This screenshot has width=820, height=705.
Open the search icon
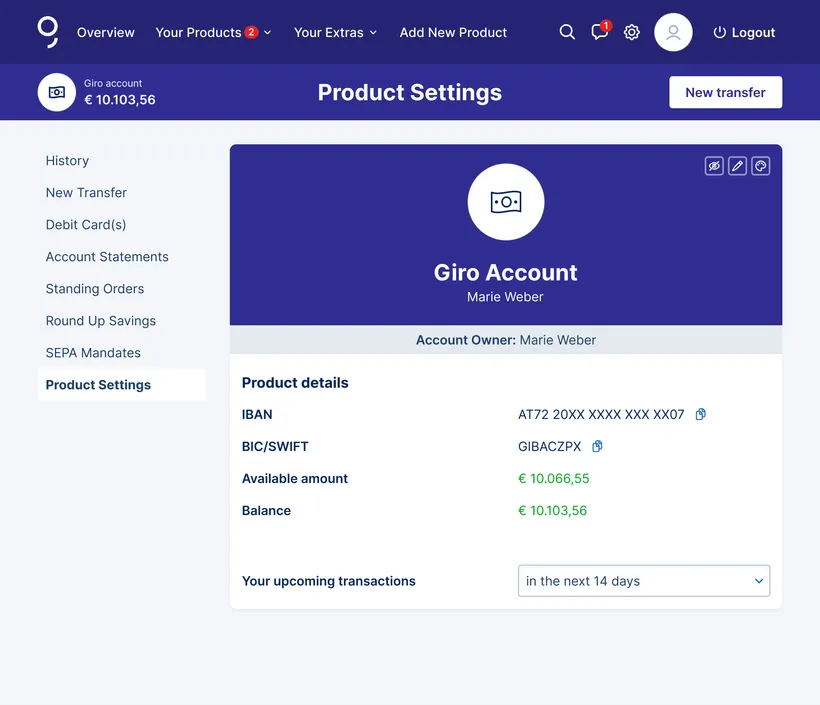[567, 32]
